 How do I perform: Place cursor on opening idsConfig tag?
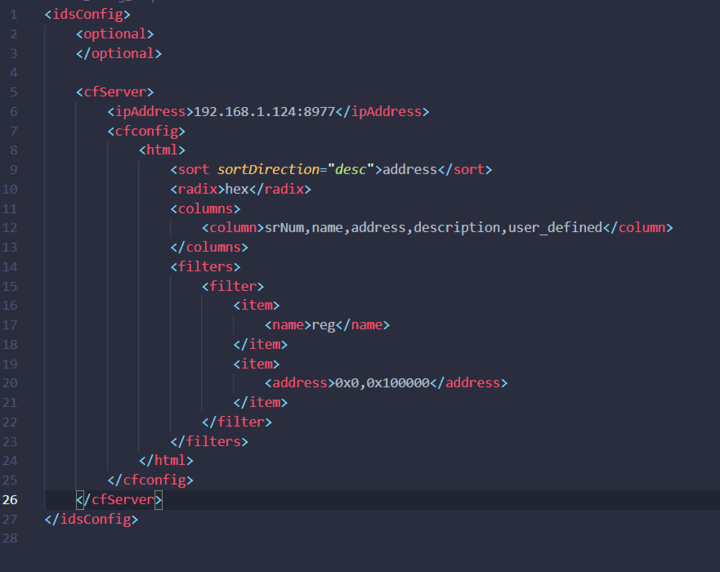[87, 15]
